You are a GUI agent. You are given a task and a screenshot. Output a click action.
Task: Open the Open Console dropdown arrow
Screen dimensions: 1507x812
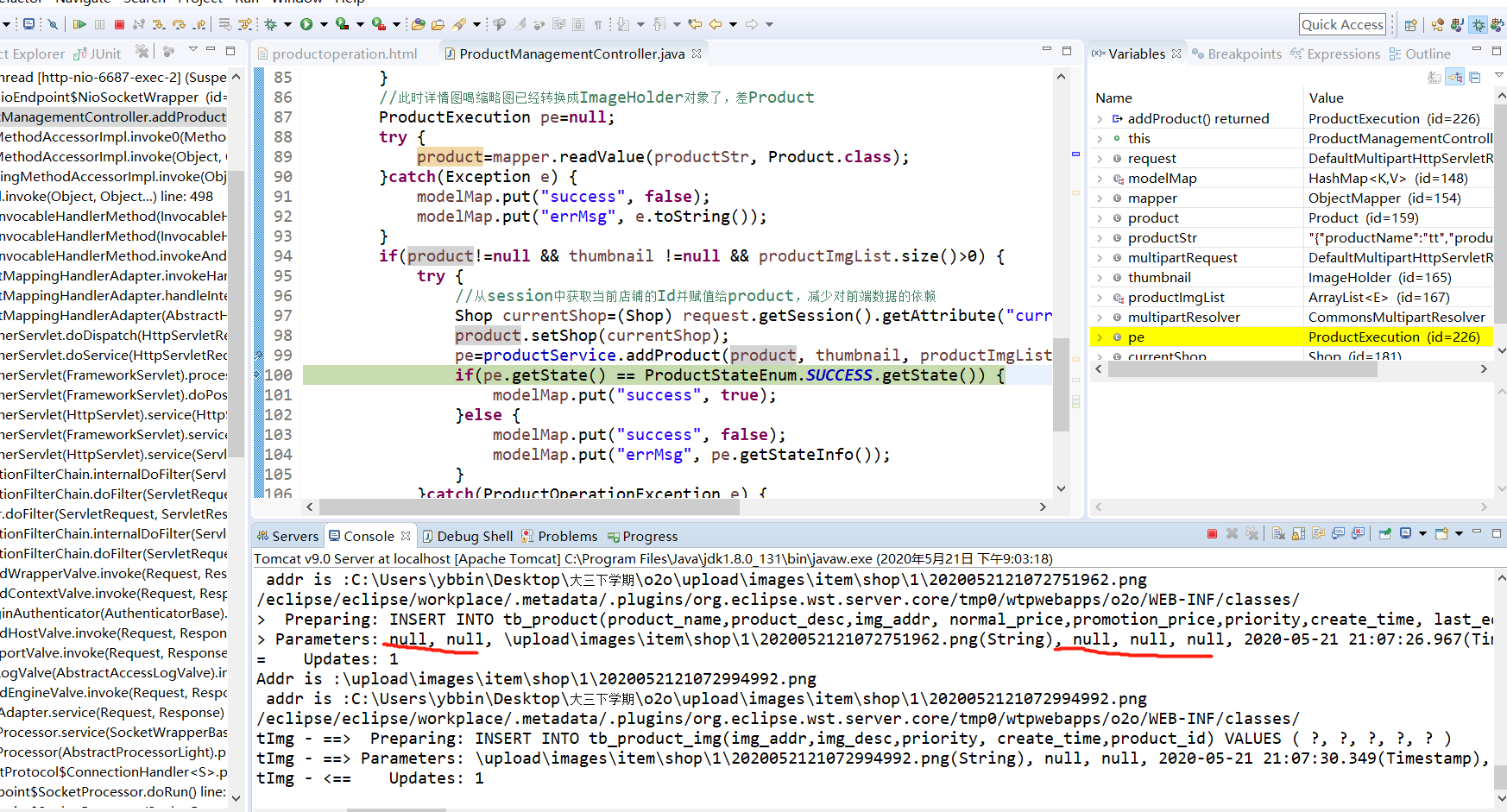pyautogui.click(x=1460, y=533)
